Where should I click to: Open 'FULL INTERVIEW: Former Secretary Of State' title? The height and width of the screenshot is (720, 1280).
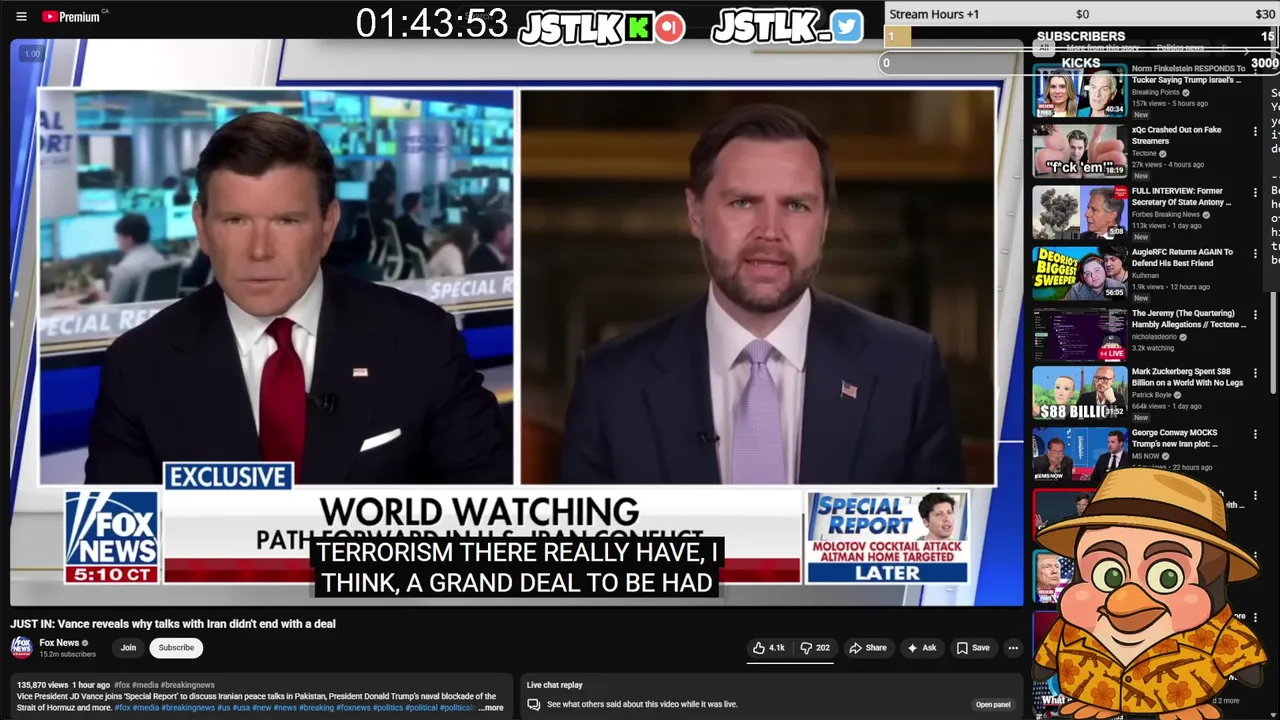1182,196
